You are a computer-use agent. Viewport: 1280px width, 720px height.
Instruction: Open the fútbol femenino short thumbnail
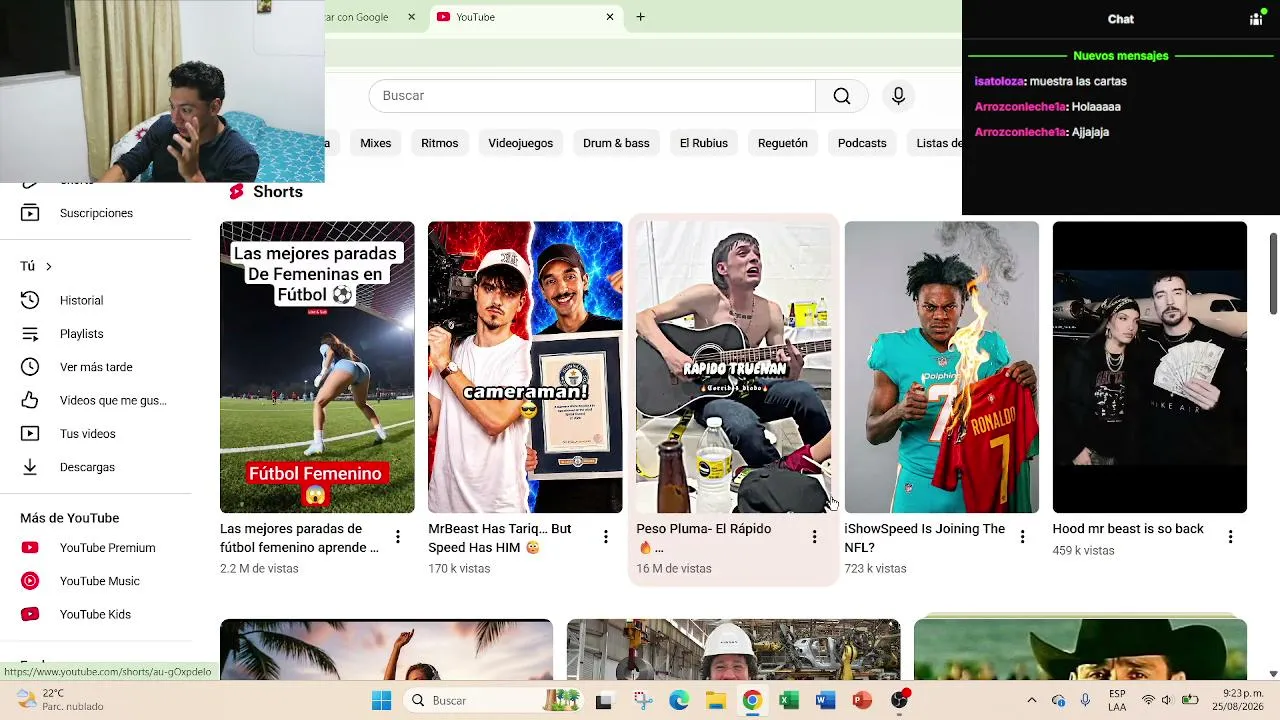pyautogui.click(x=317, y=367)
